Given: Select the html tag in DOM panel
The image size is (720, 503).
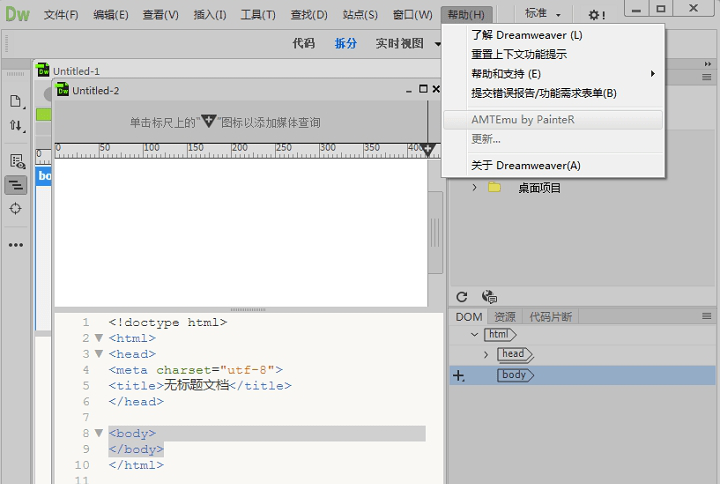Looking at the screenshot, I should pyautogui.click(x=500, y=334).
